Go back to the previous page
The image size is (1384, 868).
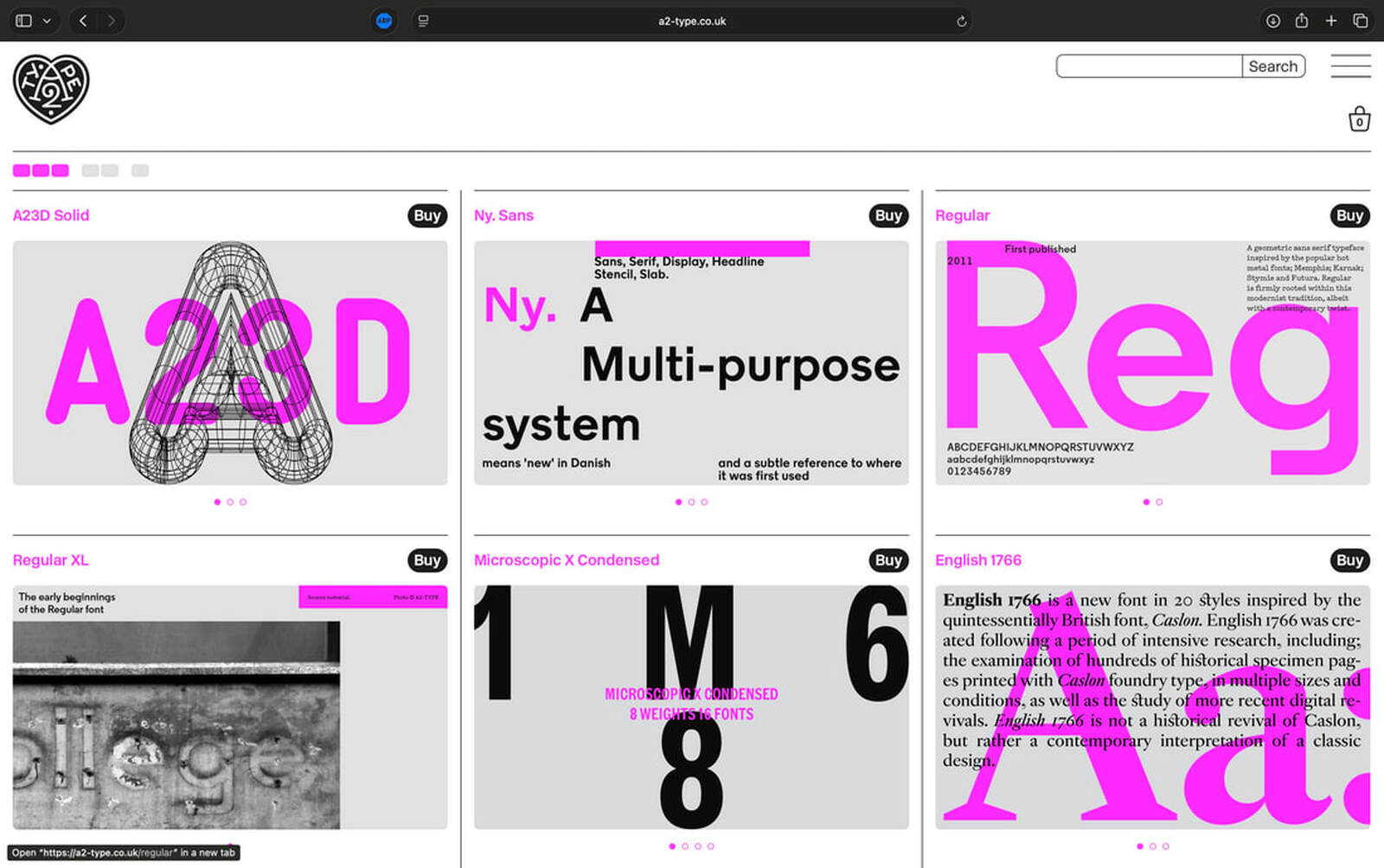tap(83, 21)
